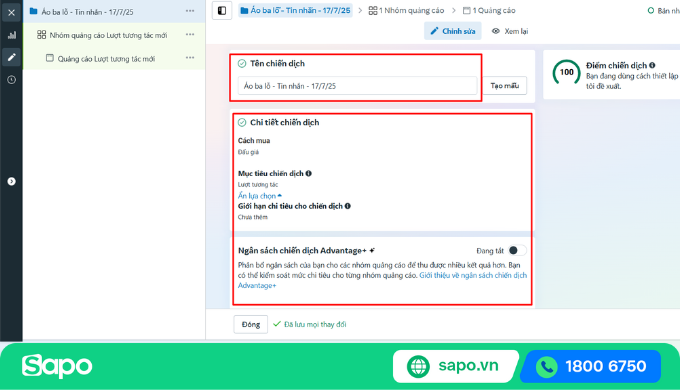
Task: Click the 'Lượt tương tác' objective value
Action: tap(258, 185)
